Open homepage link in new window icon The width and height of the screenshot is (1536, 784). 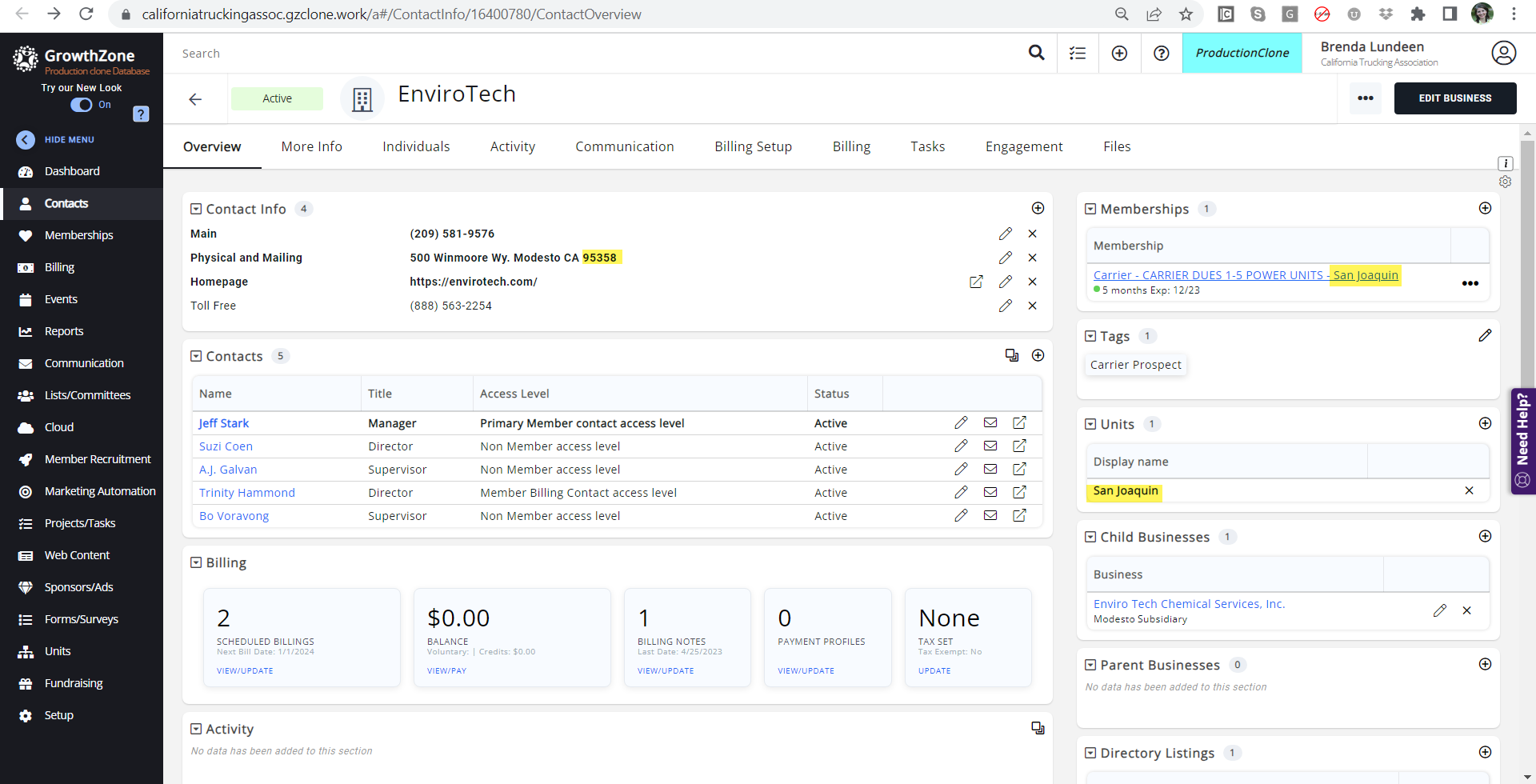coord(976,282)
